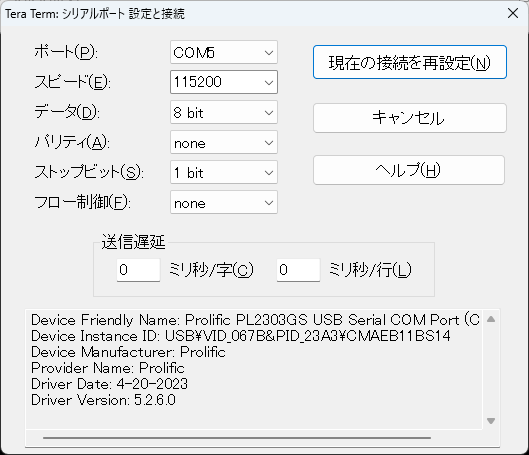This screenshot has height=455, width=529.
Task: Focus the ミリ秒/行 delay input field
Action: click(x=298, y=270)
